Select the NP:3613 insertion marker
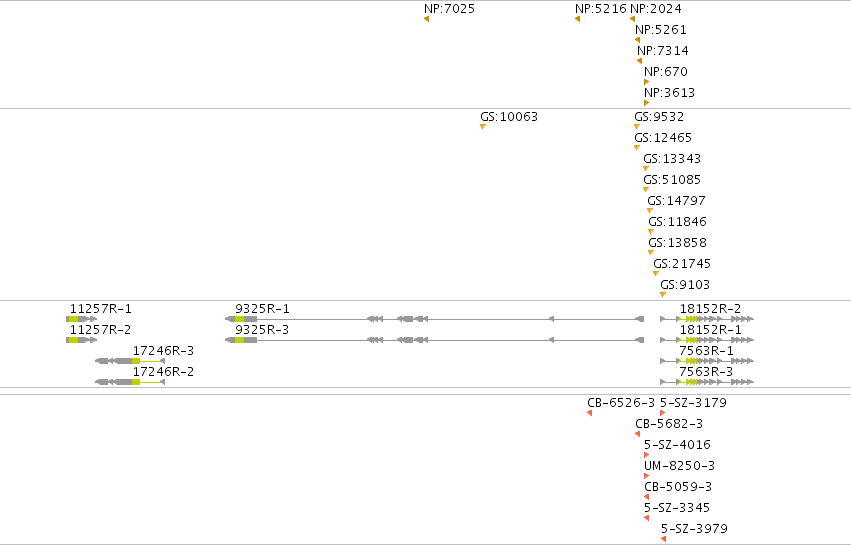Image resolution: width=851 pixels, height=545 pixels. click(x=646, y=103)
